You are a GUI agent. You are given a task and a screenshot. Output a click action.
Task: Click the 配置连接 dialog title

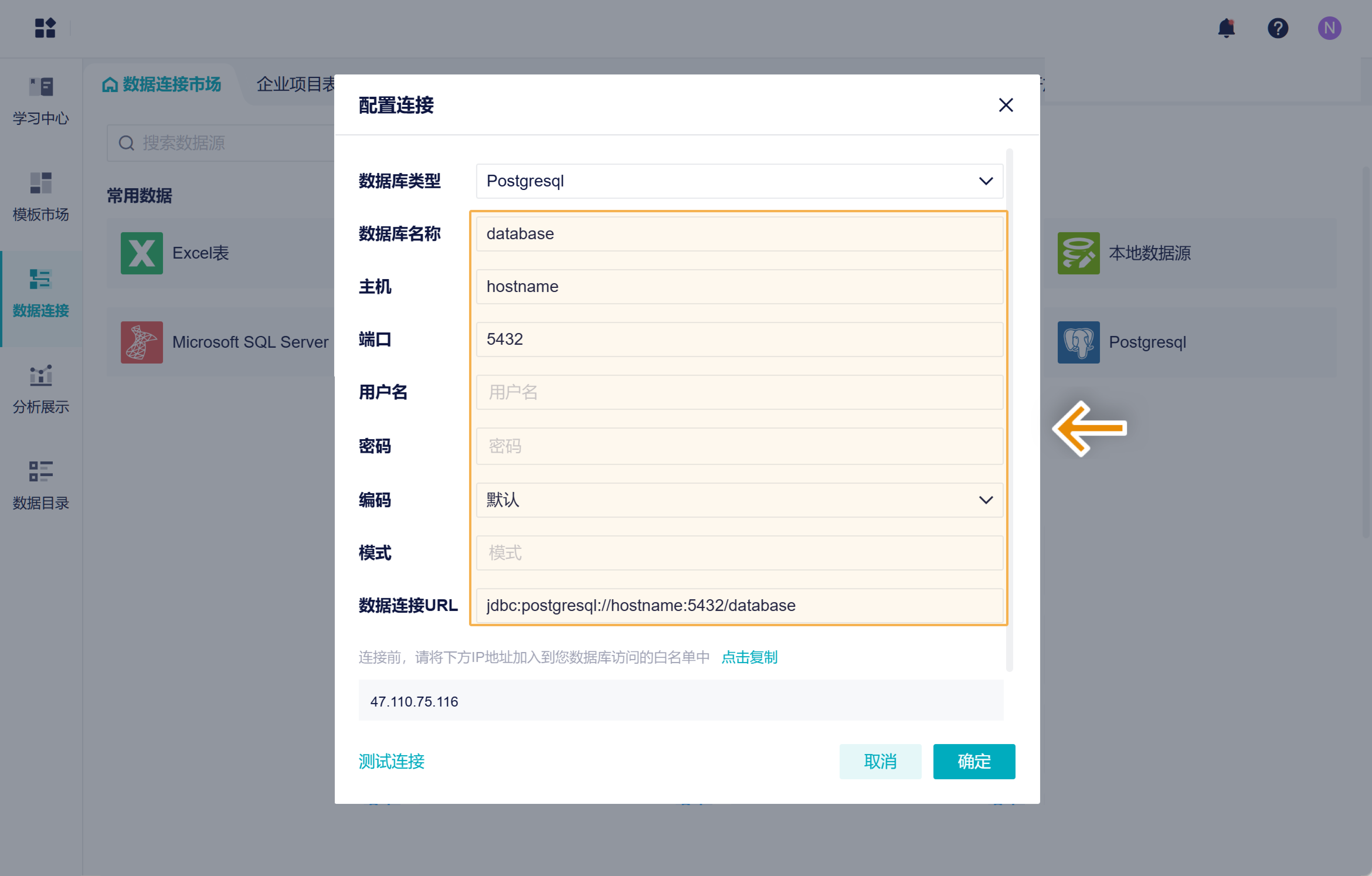click(x=396, y=106)
